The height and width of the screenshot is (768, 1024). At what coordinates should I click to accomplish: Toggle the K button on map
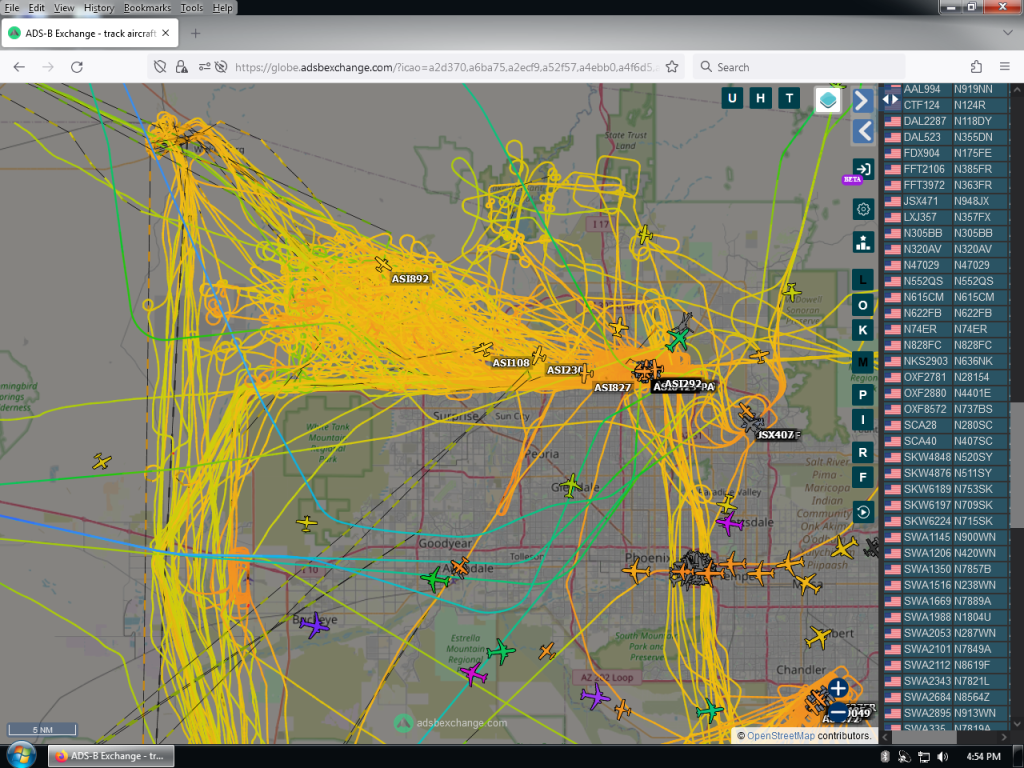click(x=863, y=330)
